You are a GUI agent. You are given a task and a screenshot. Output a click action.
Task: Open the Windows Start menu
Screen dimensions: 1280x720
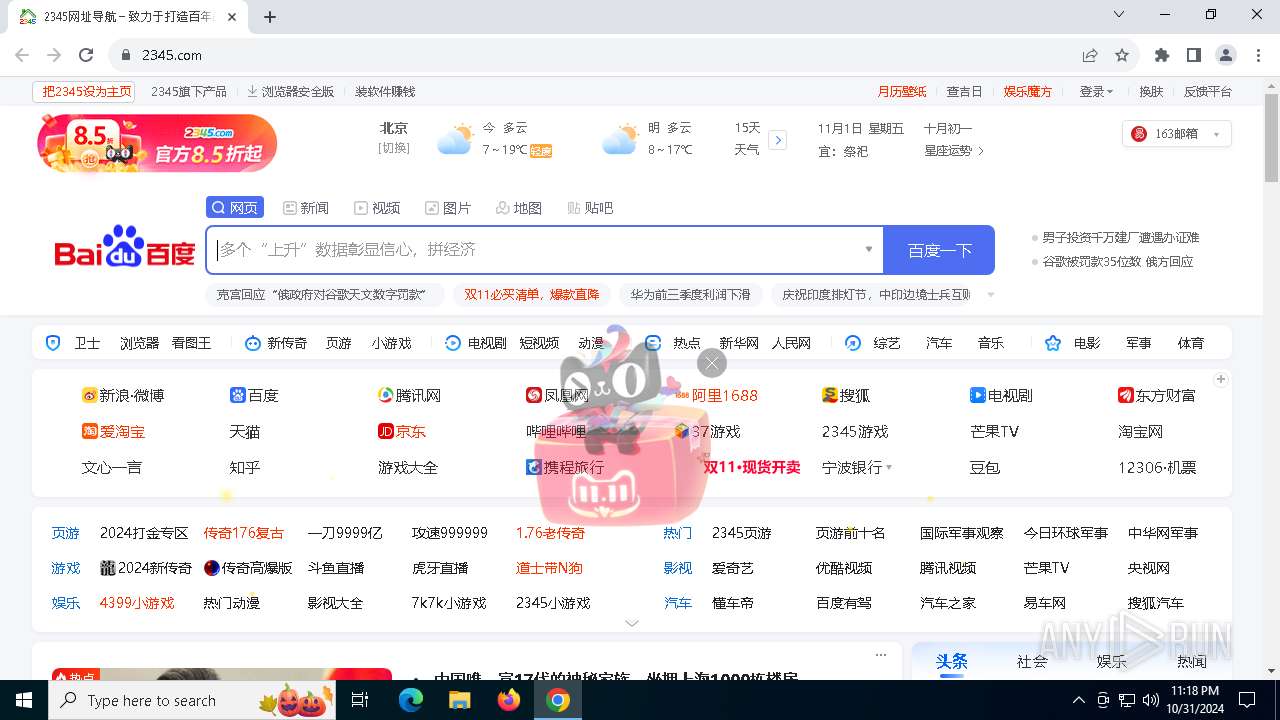click(x=24, y=700)
